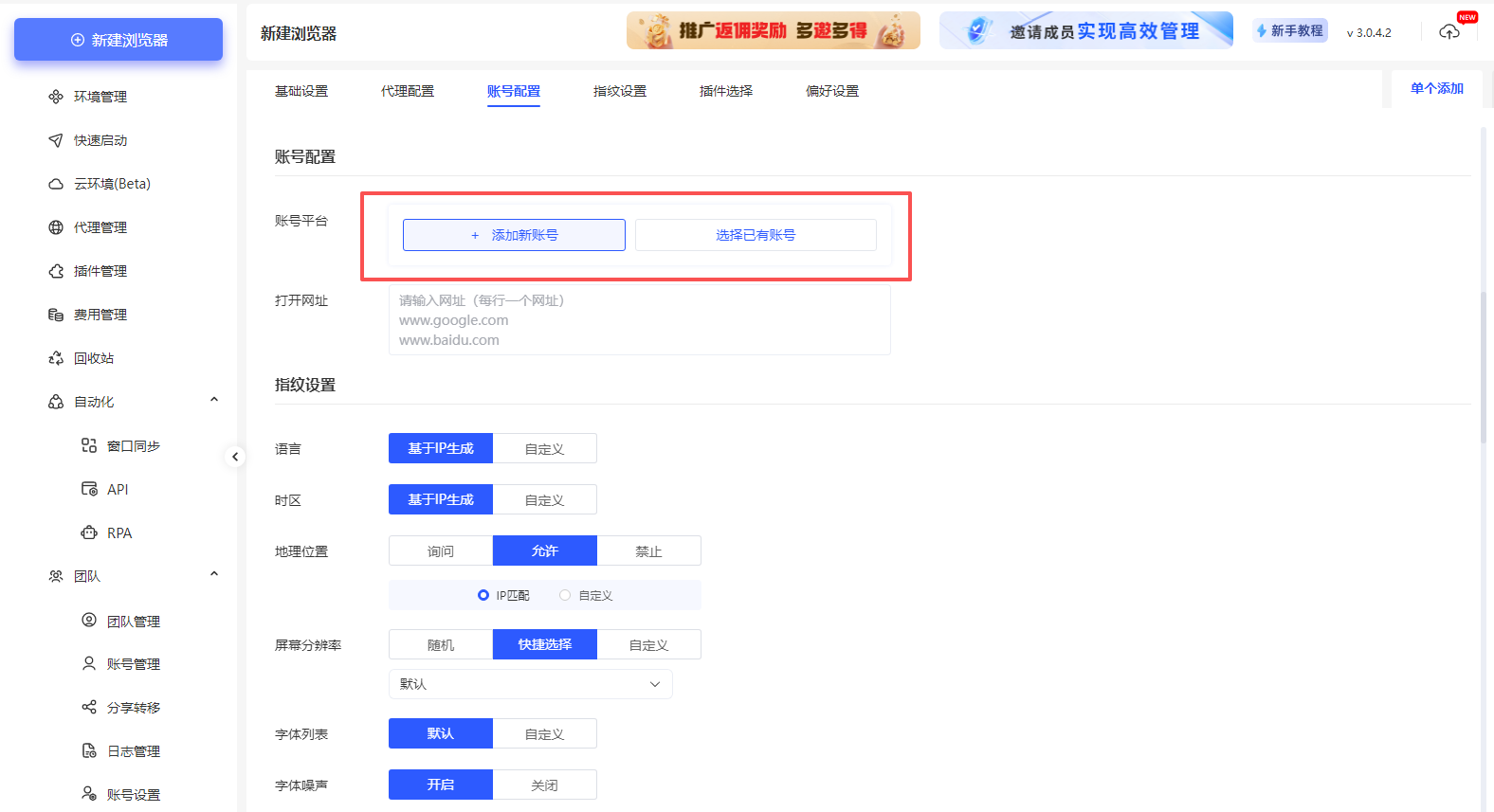1494x812 pixels.
Task: Turn 字体噪声 on with 开启
Action: point(441,785)
